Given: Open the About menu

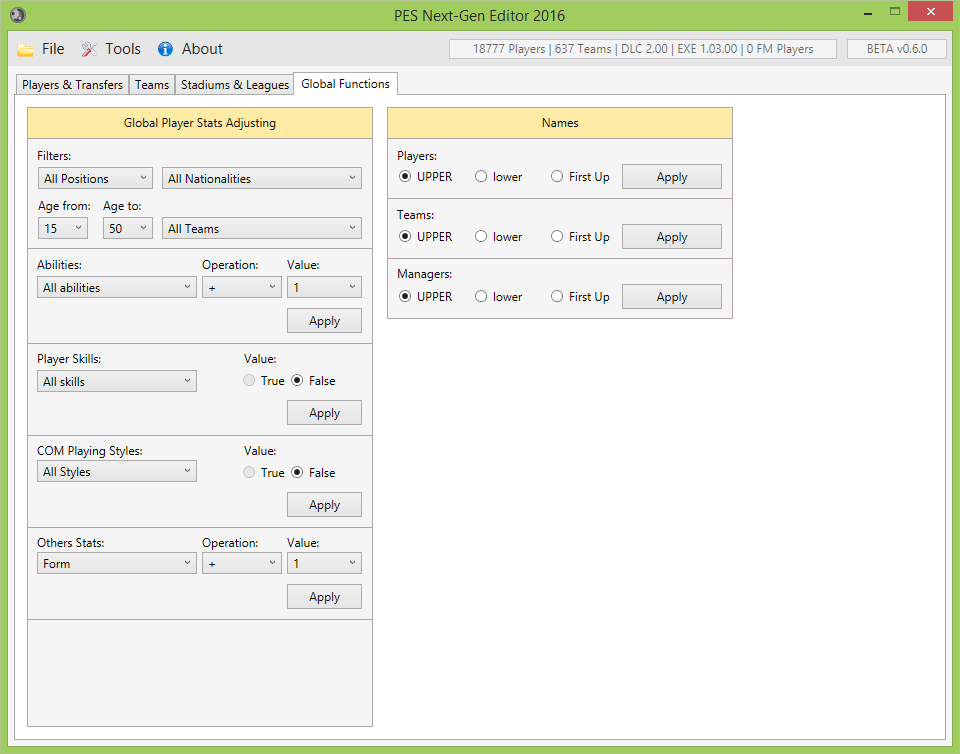Looking at the screenshot, I should tap(202, 49).
